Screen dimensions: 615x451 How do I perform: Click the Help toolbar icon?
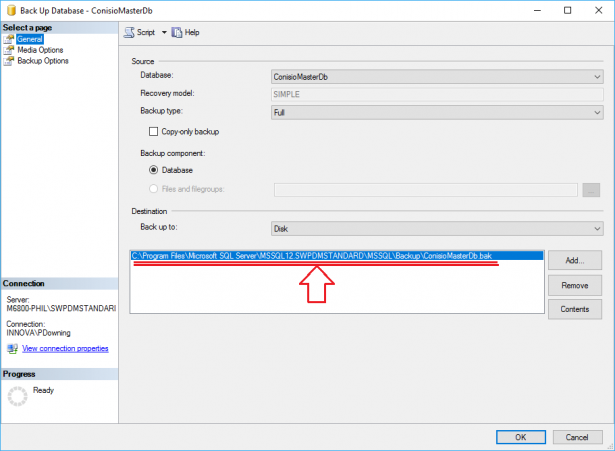coord(177,33)
